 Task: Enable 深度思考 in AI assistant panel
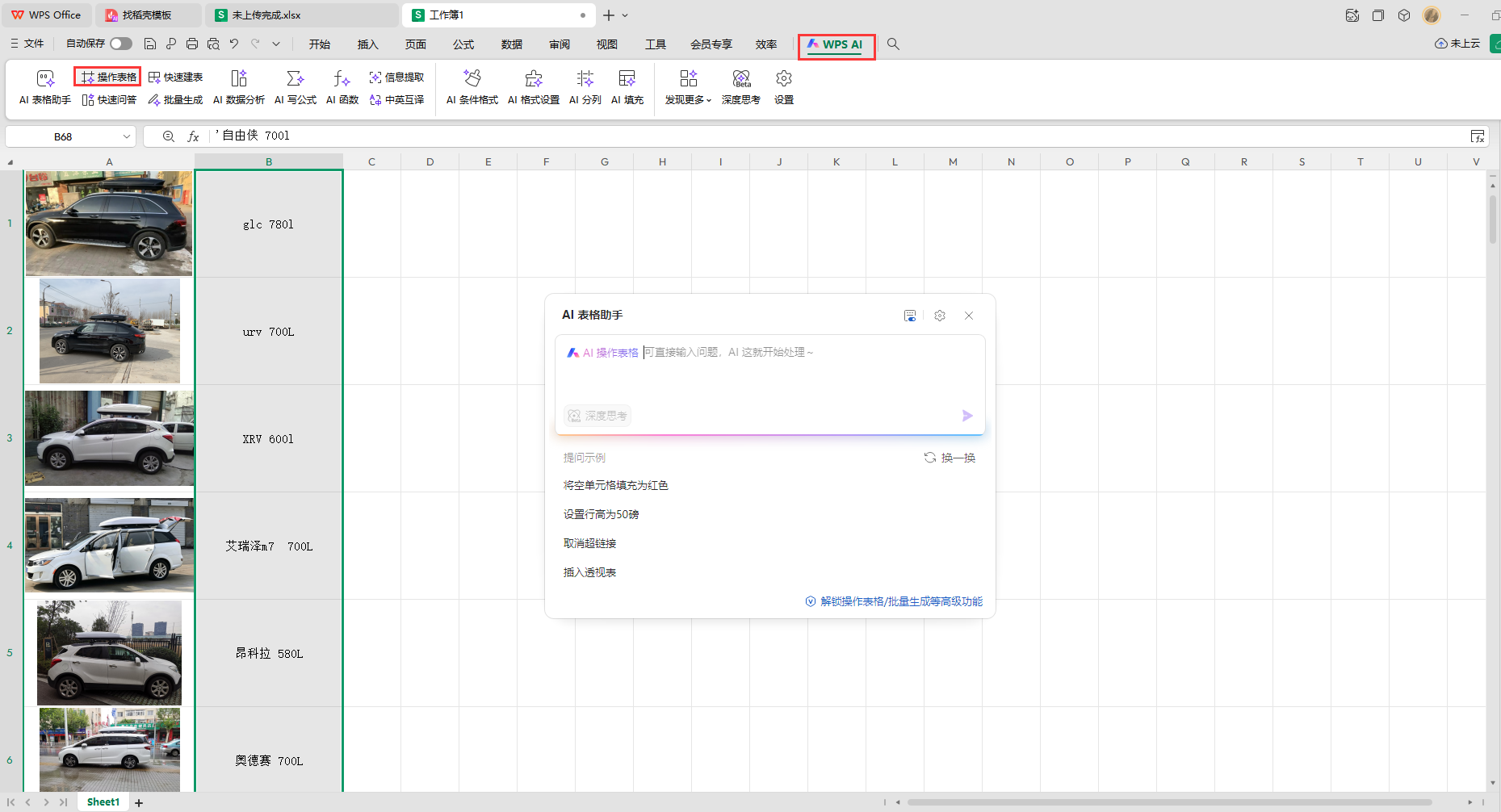(x=597, y=416)
